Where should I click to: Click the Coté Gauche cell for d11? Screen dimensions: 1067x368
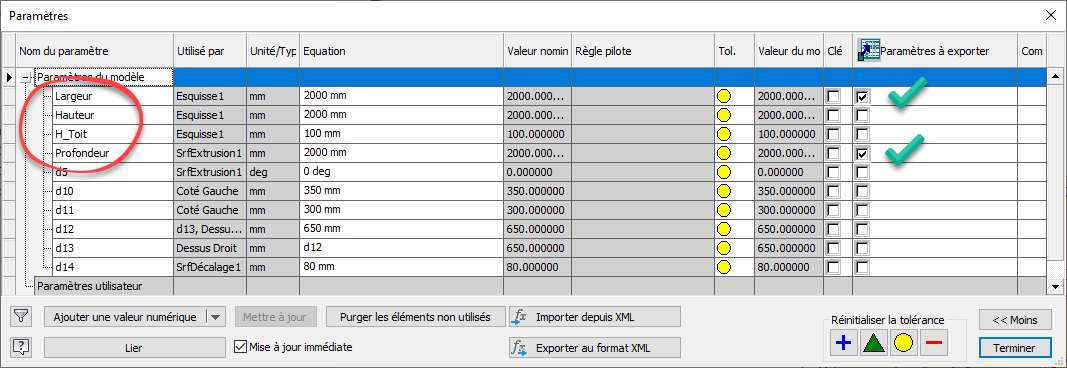click(x=210, y=210)
